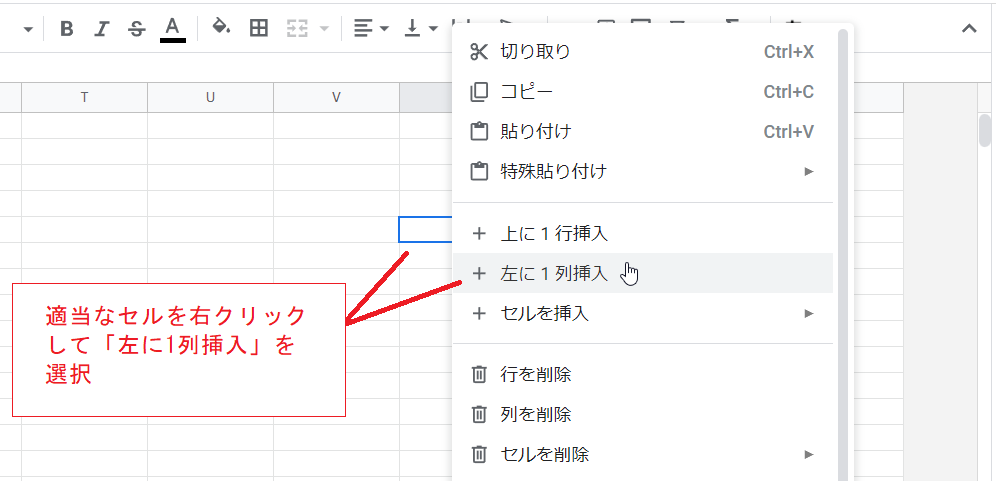
Task: Click the submenu arrow on セルを挿入
Action: coord(809,313)
